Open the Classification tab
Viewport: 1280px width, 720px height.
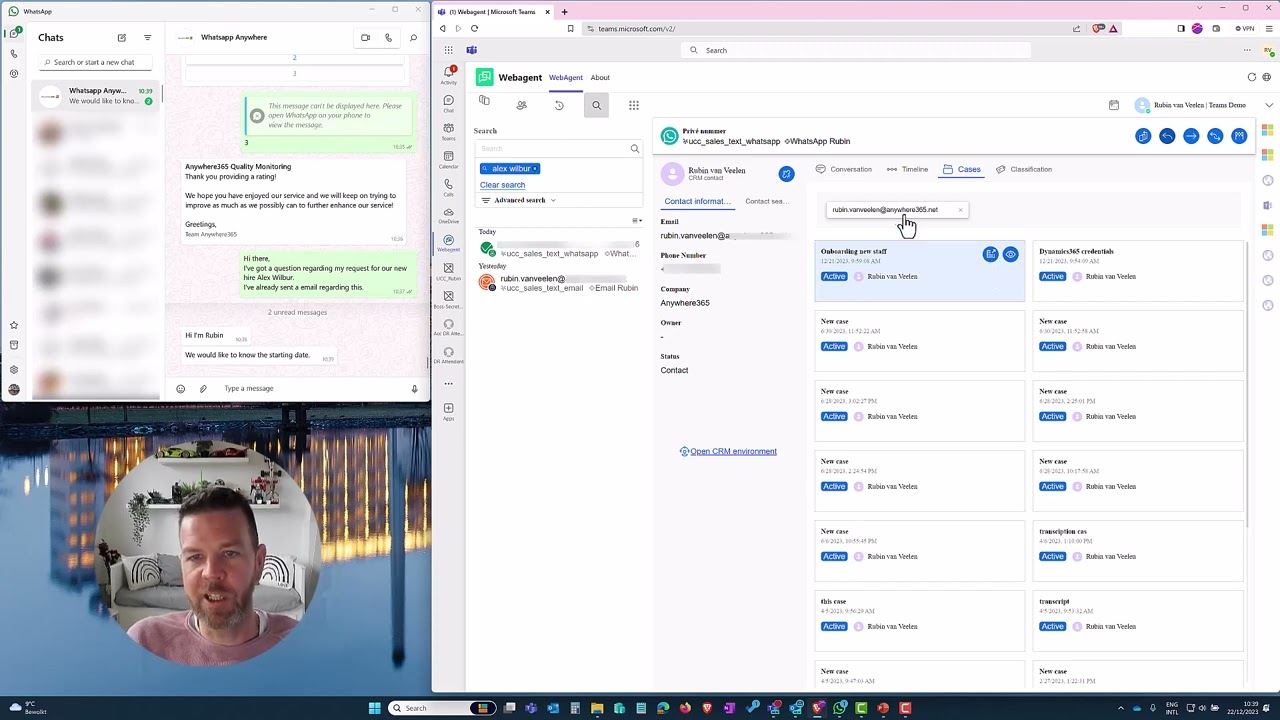coord(1024,169)
